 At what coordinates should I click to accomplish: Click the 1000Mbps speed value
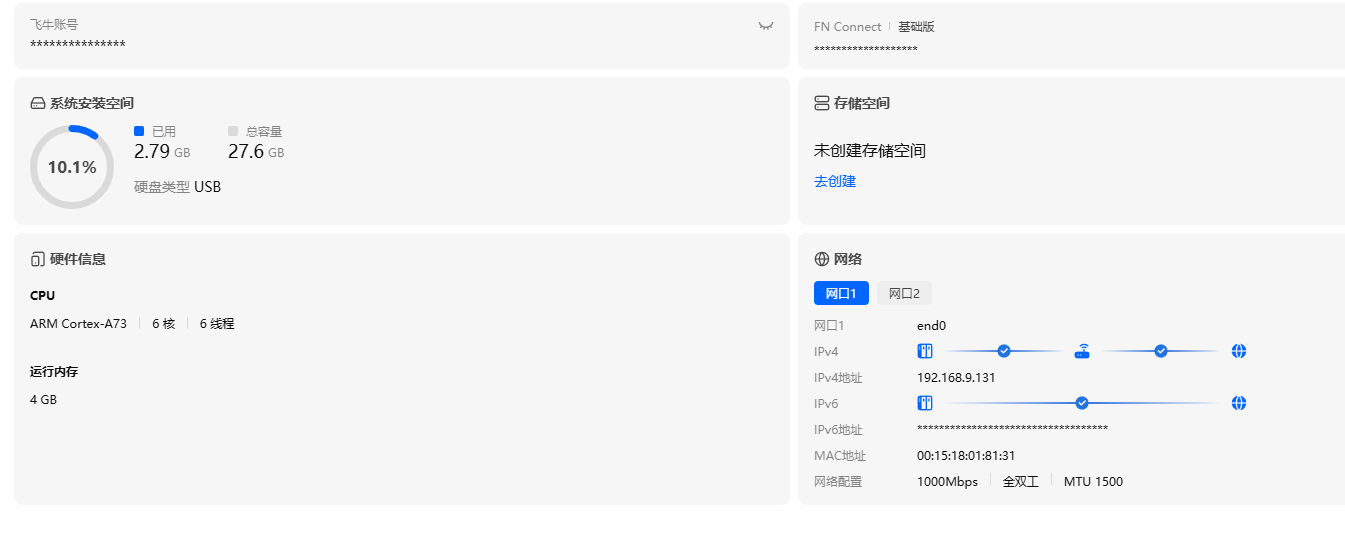tap(947, 482)
